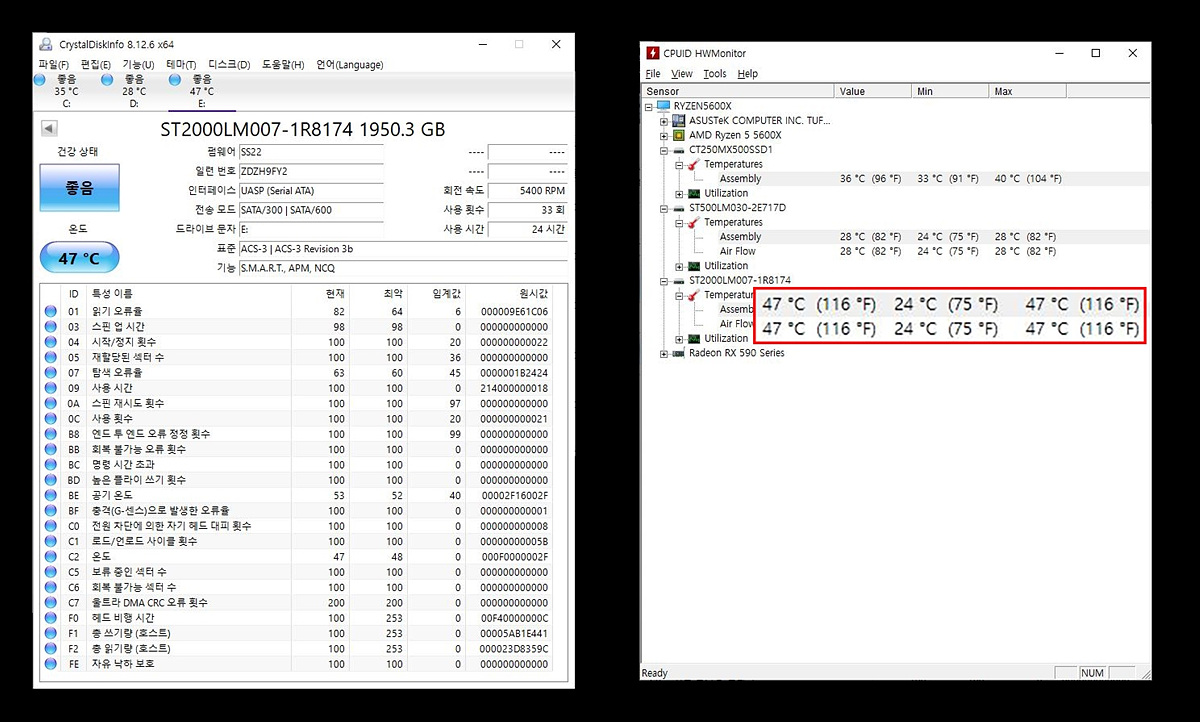
Task: Click thermometer icon under ST500LM030-2E717D
Action: pos(693,222)
